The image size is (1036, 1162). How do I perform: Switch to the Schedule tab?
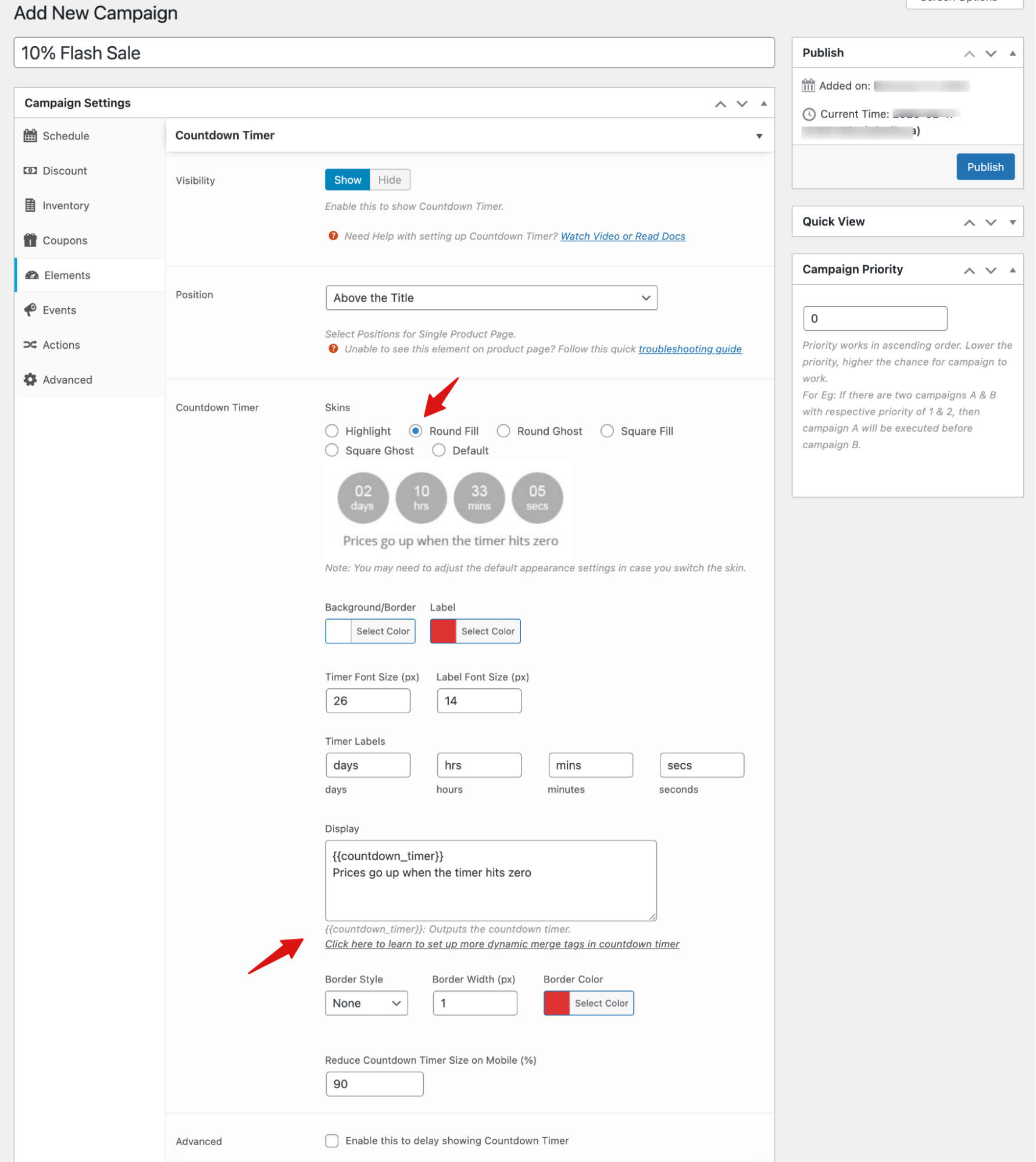[65, 135]
